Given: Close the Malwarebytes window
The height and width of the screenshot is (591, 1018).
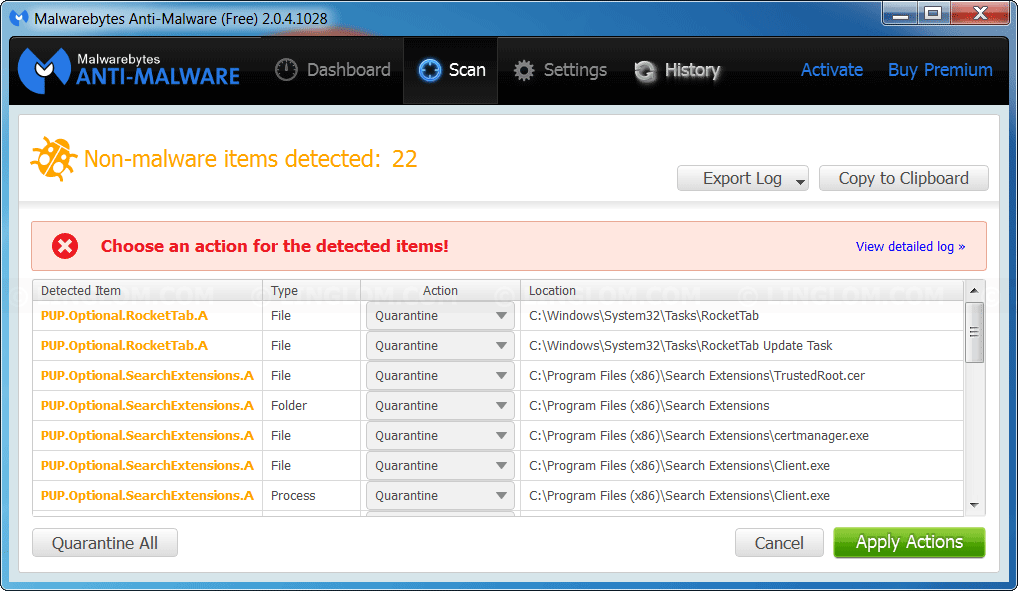Looking at the screenshot, I should coord(980,14).
